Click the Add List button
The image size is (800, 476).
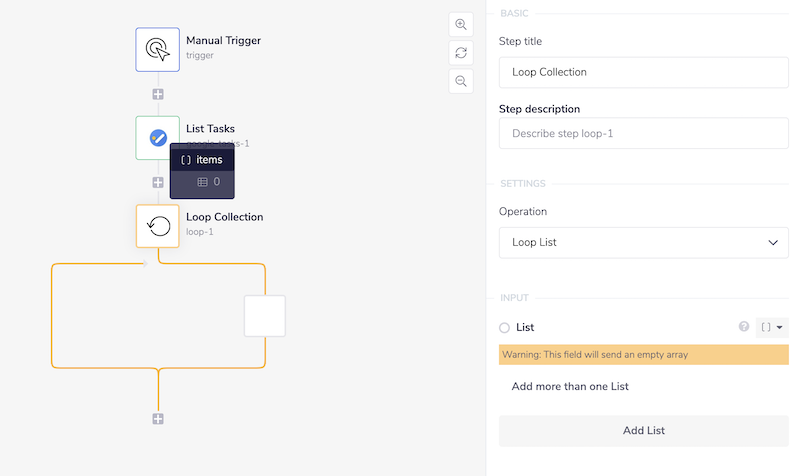643,431
